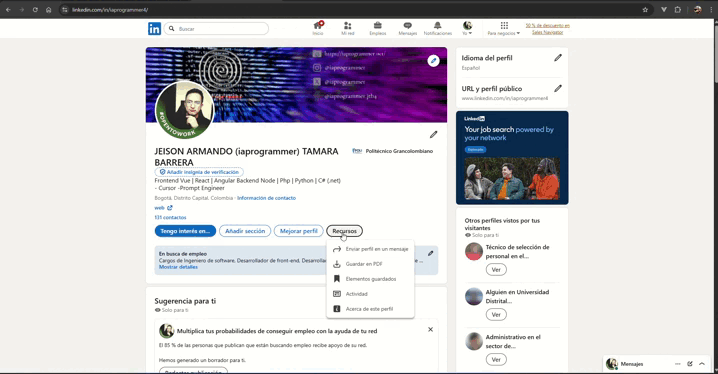Open Inicio home icon in navbar
Screen dimensions: 718x374
(318, 28)
